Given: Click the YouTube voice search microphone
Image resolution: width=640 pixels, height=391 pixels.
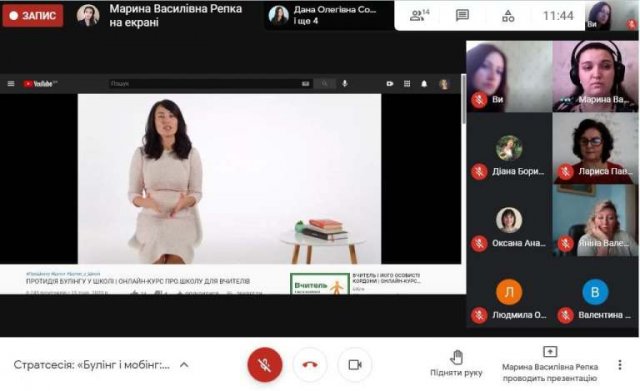Looking at the screenshot, I should coord(345,84).
